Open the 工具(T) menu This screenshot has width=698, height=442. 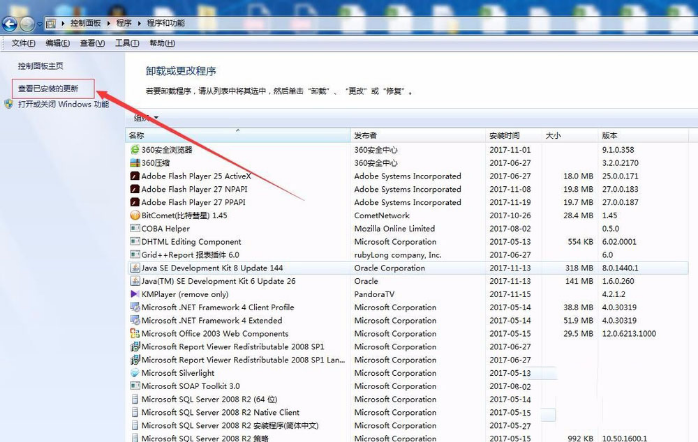(127, 43)
